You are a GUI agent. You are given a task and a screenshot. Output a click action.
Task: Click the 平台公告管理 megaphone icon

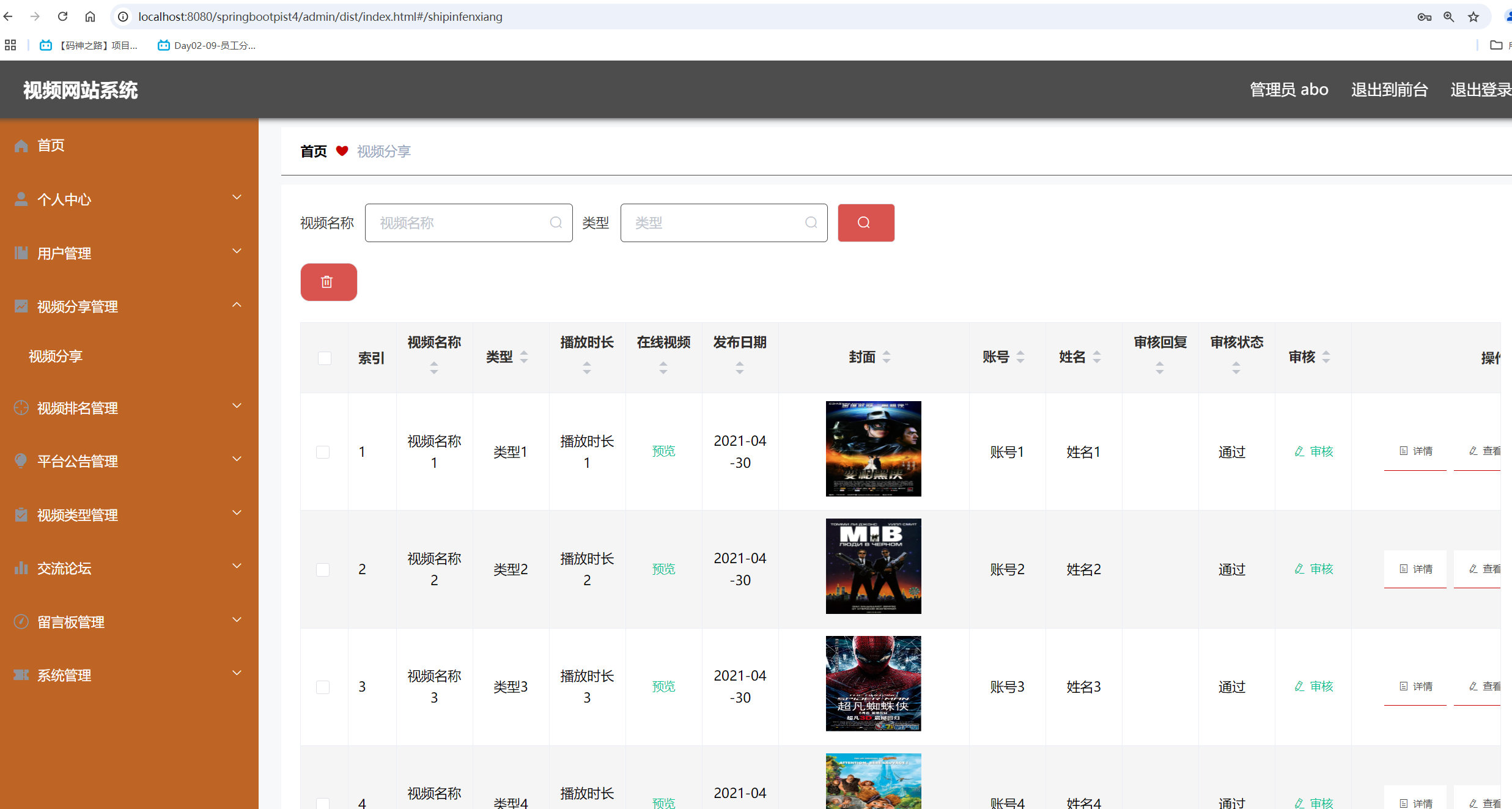pos(21,460)
